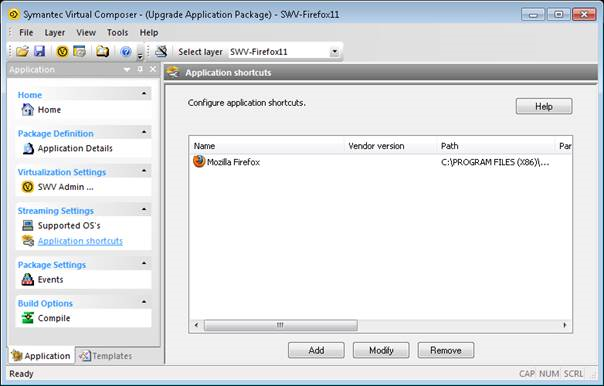Open the Layer menu
The image size is (604, 386).
55,33
